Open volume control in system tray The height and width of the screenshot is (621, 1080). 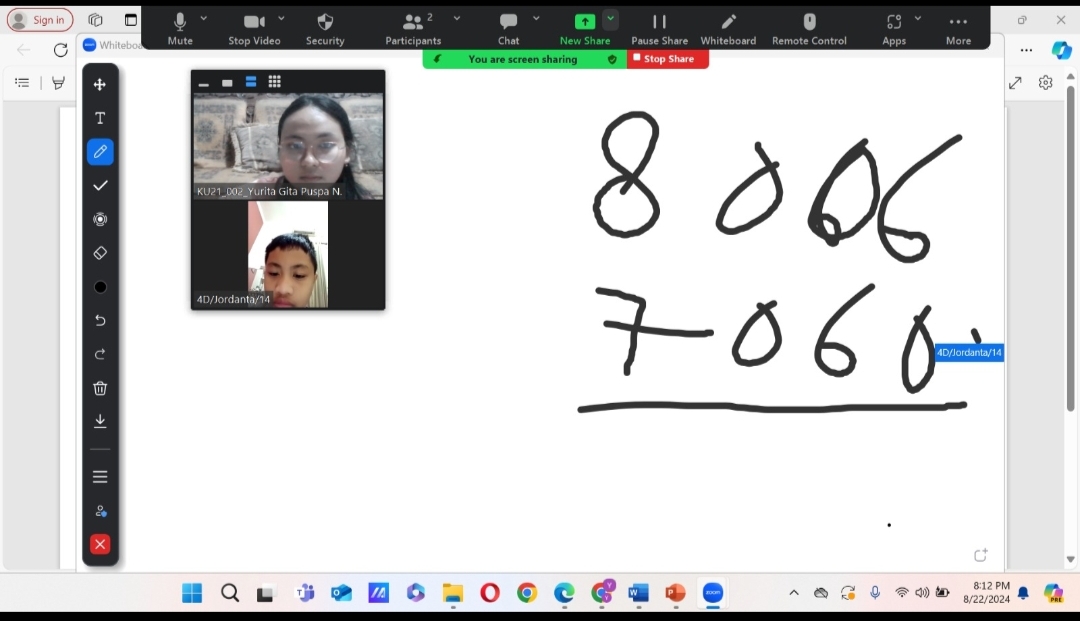(x=922, y=593)
